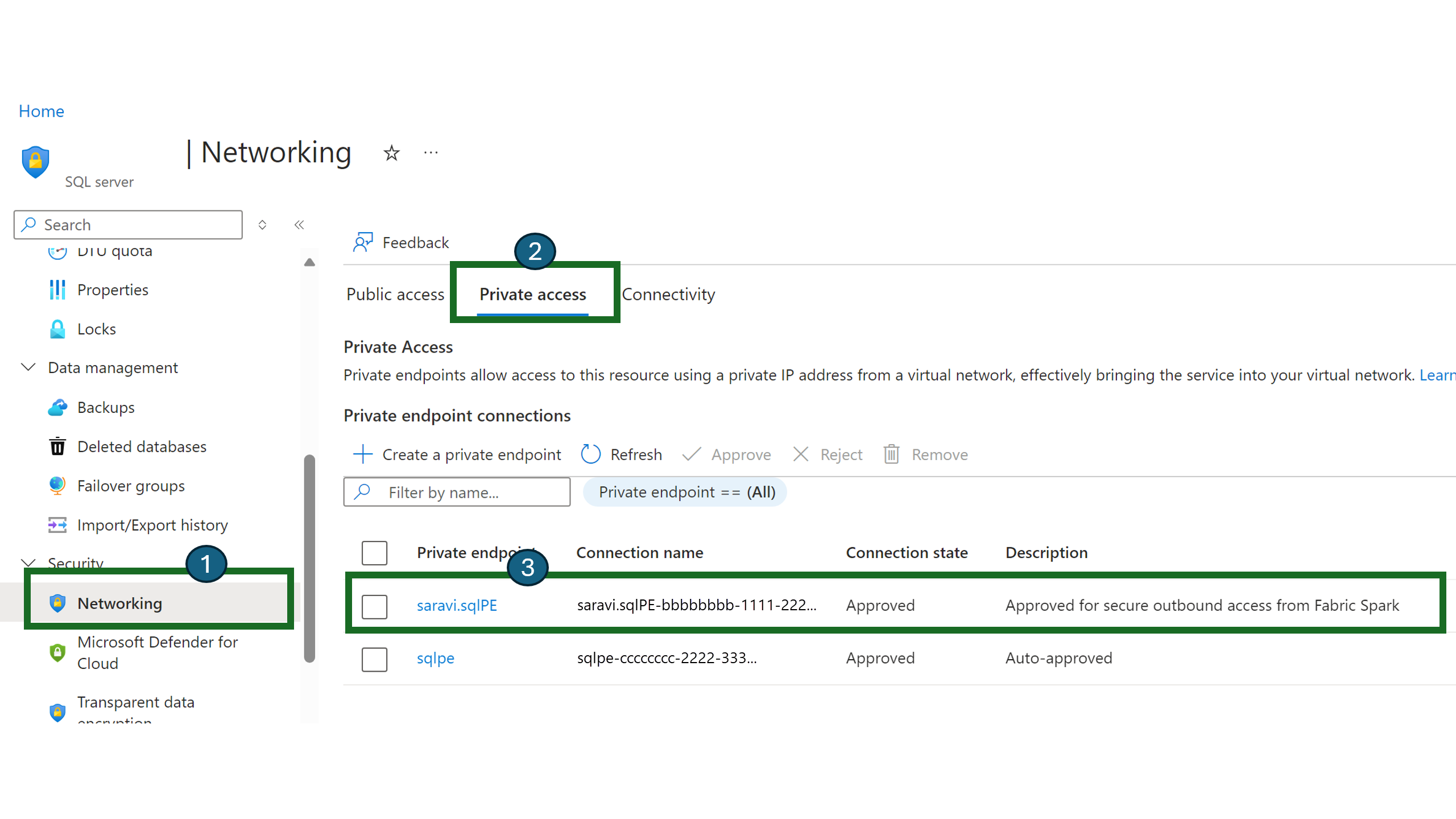Click the Networking icon in sidebar
The height and width of the screenshot is (819, 1456).
pyautogui.click(x=56, y=603)
